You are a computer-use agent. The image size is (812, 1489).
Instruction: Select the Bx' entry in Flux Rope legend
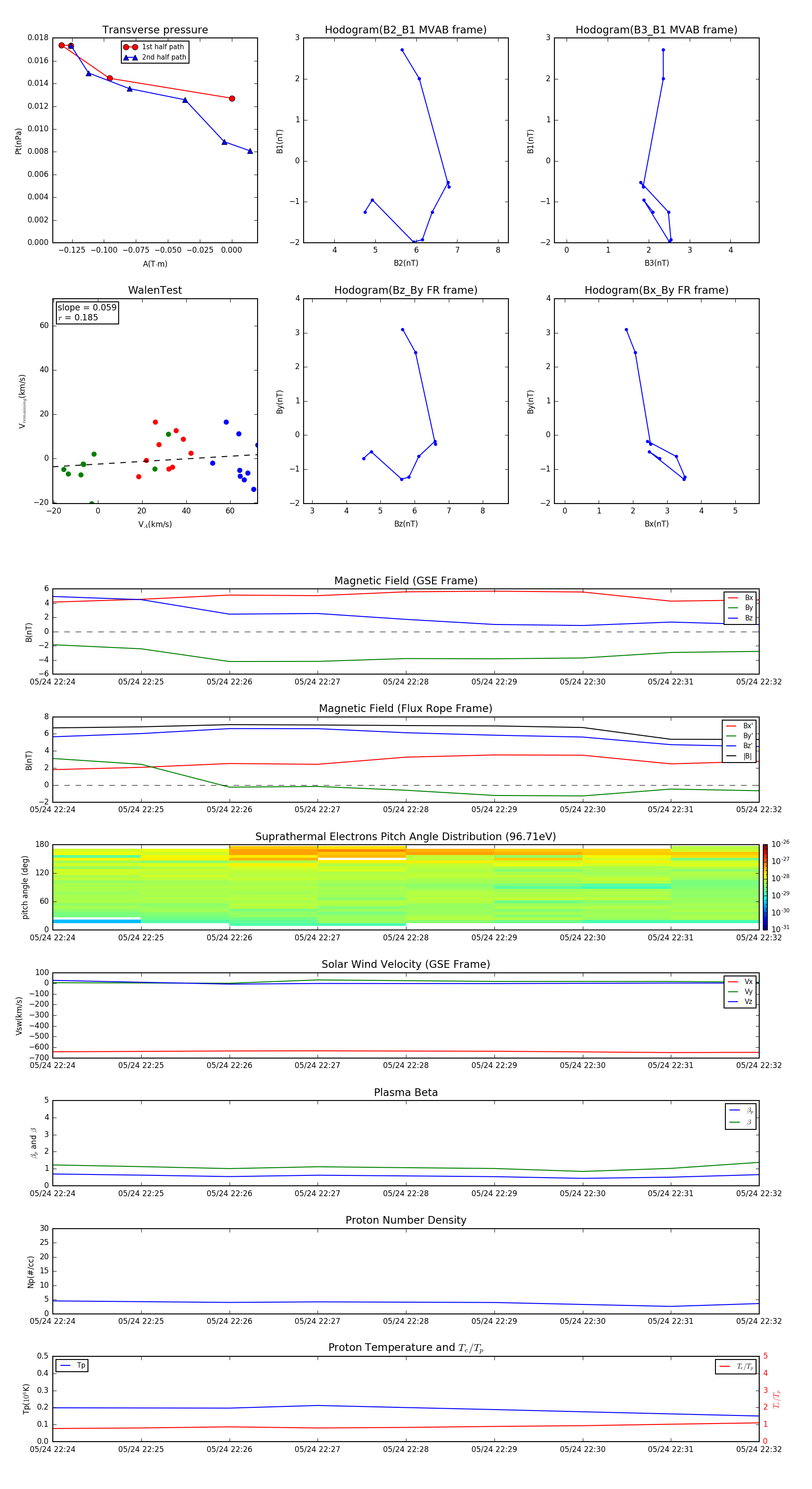(x=739, y=726)
